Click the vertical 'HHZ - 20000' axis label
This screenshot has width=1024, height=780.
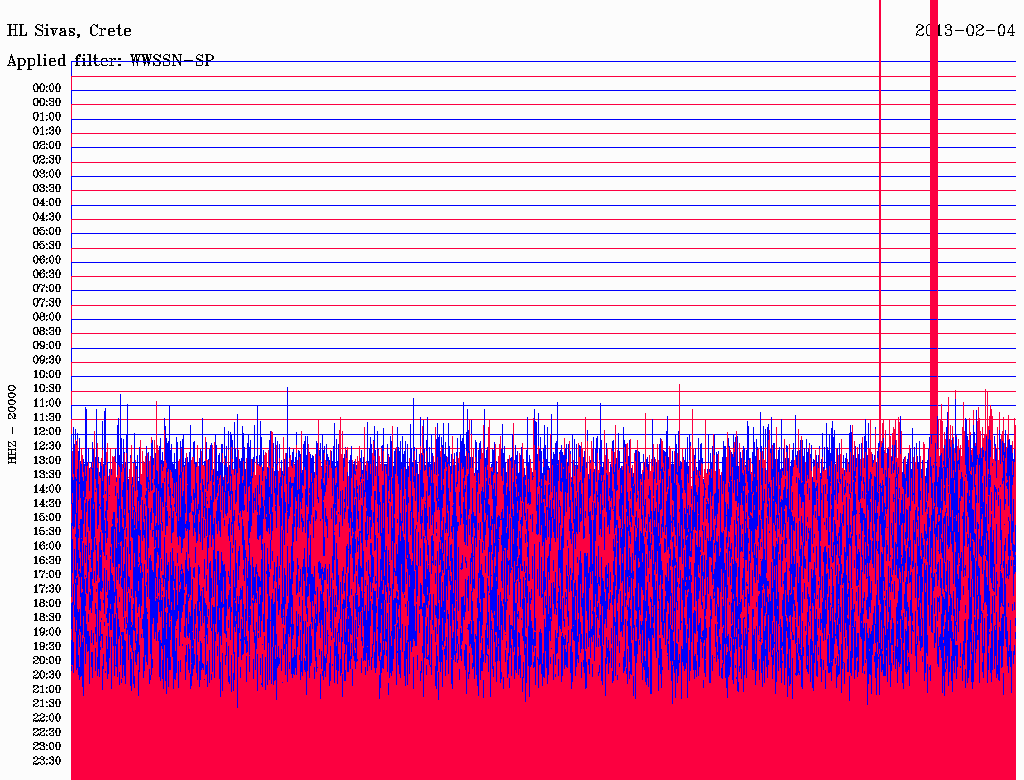pyautogui.click(x=12, y=425)
